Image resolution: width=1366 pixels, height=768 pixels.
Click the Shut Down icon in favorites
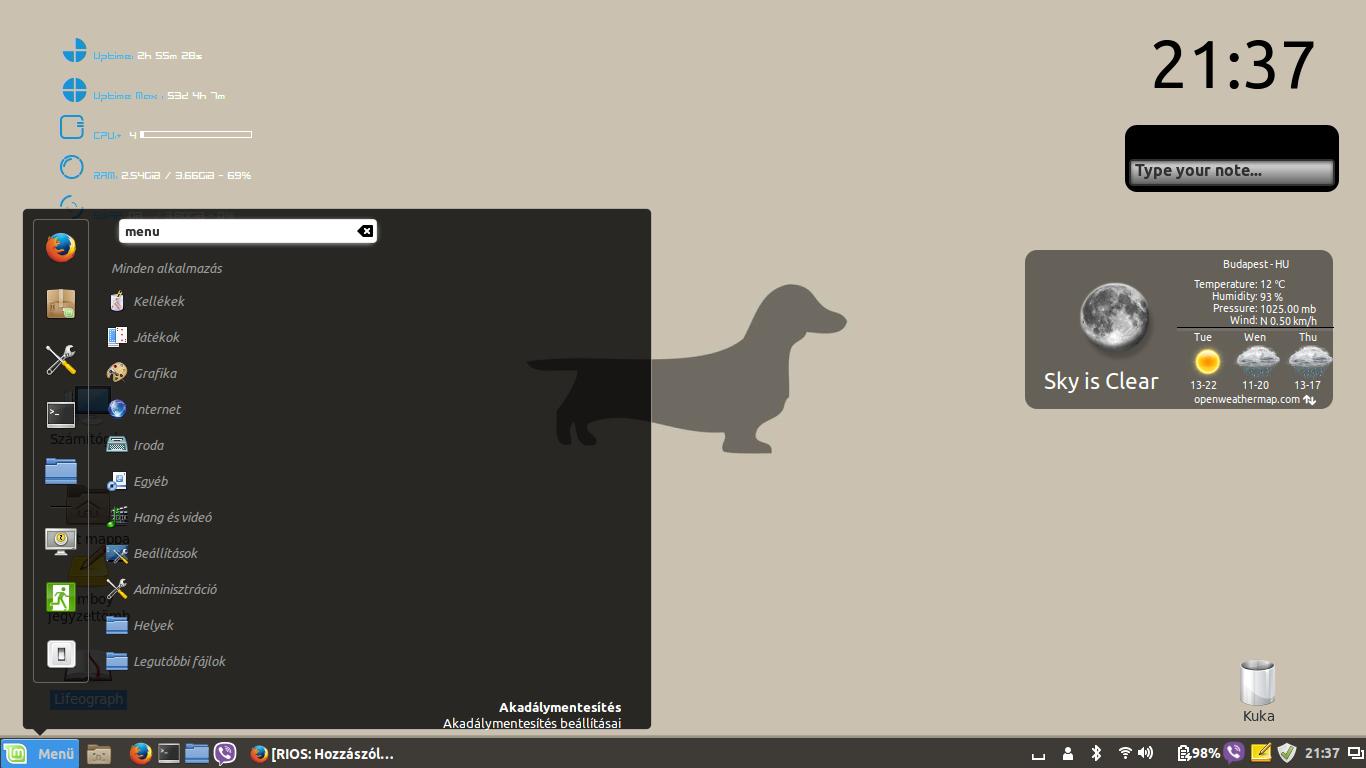[x=61, y=654]
